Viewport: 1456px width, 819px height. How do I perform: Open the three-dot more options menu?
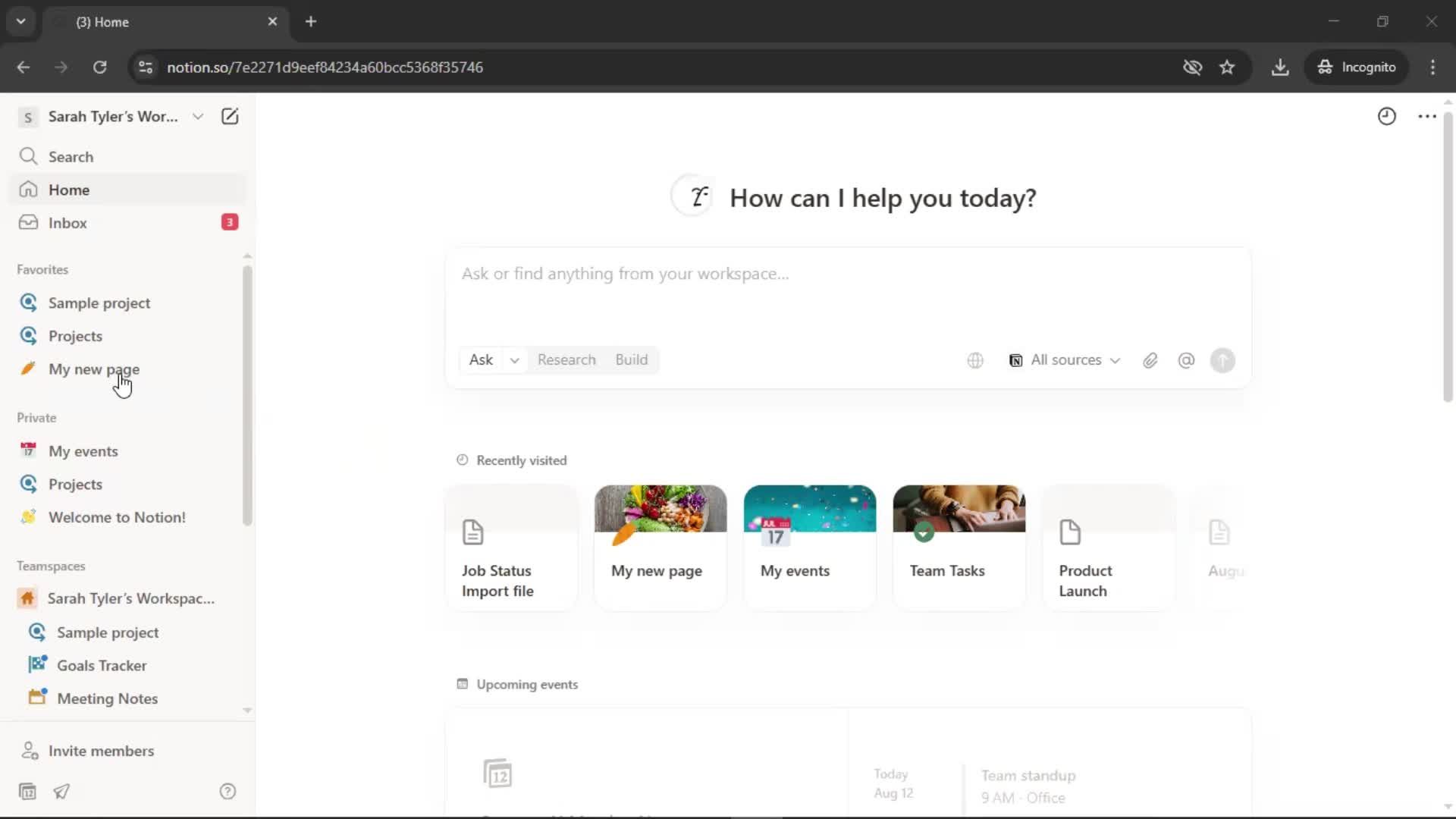[x=1426, y=116]
